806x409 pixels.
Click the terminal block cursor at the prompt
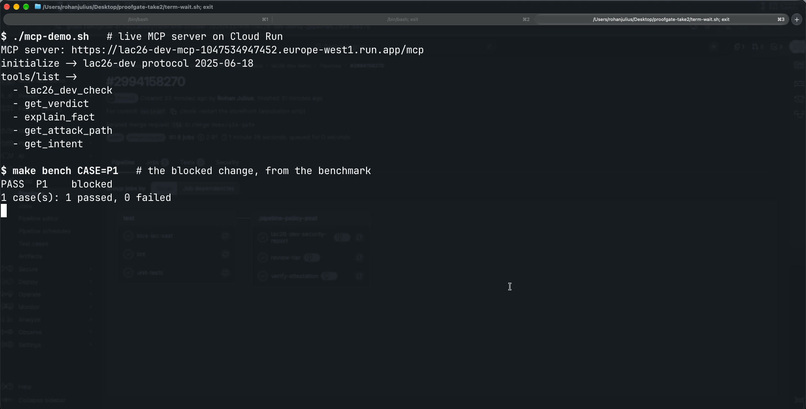click(x=4, y=211)
